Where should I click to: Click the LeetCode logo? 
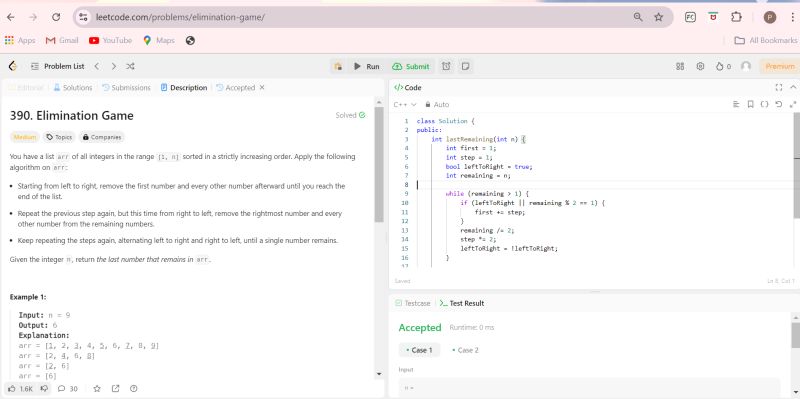coord(13,66)
